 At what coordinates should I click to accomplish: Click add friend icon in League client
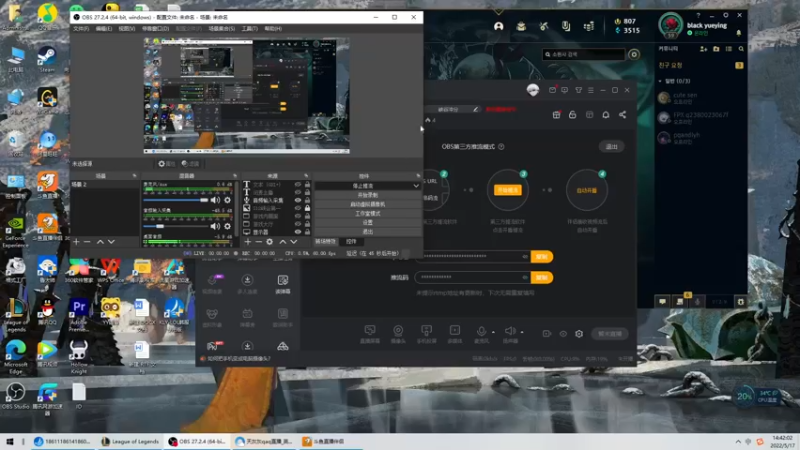704,49
